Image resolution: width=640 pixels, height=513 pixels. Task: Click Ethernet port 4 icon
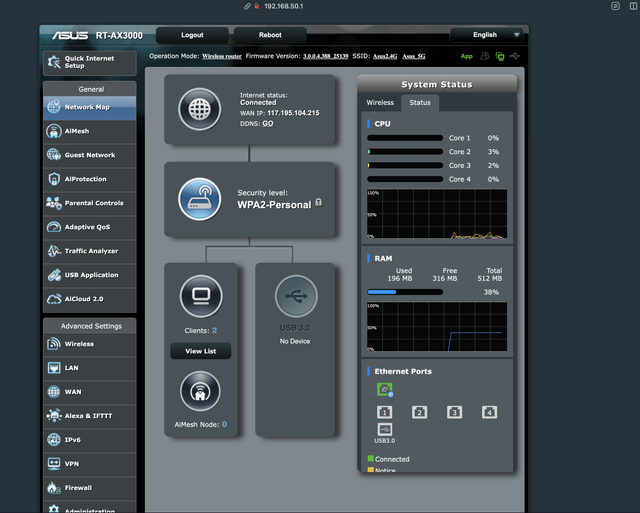point(489,412)
